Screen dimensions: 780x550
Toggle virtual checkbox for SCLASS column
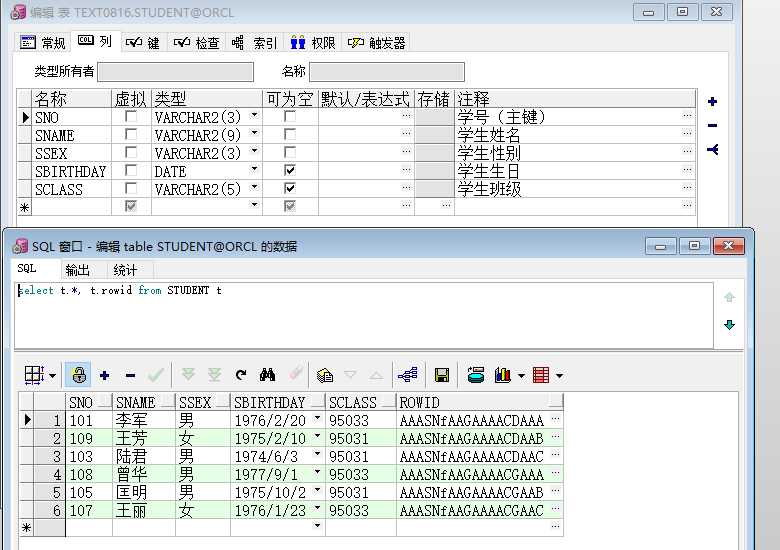tap(131, 188)
